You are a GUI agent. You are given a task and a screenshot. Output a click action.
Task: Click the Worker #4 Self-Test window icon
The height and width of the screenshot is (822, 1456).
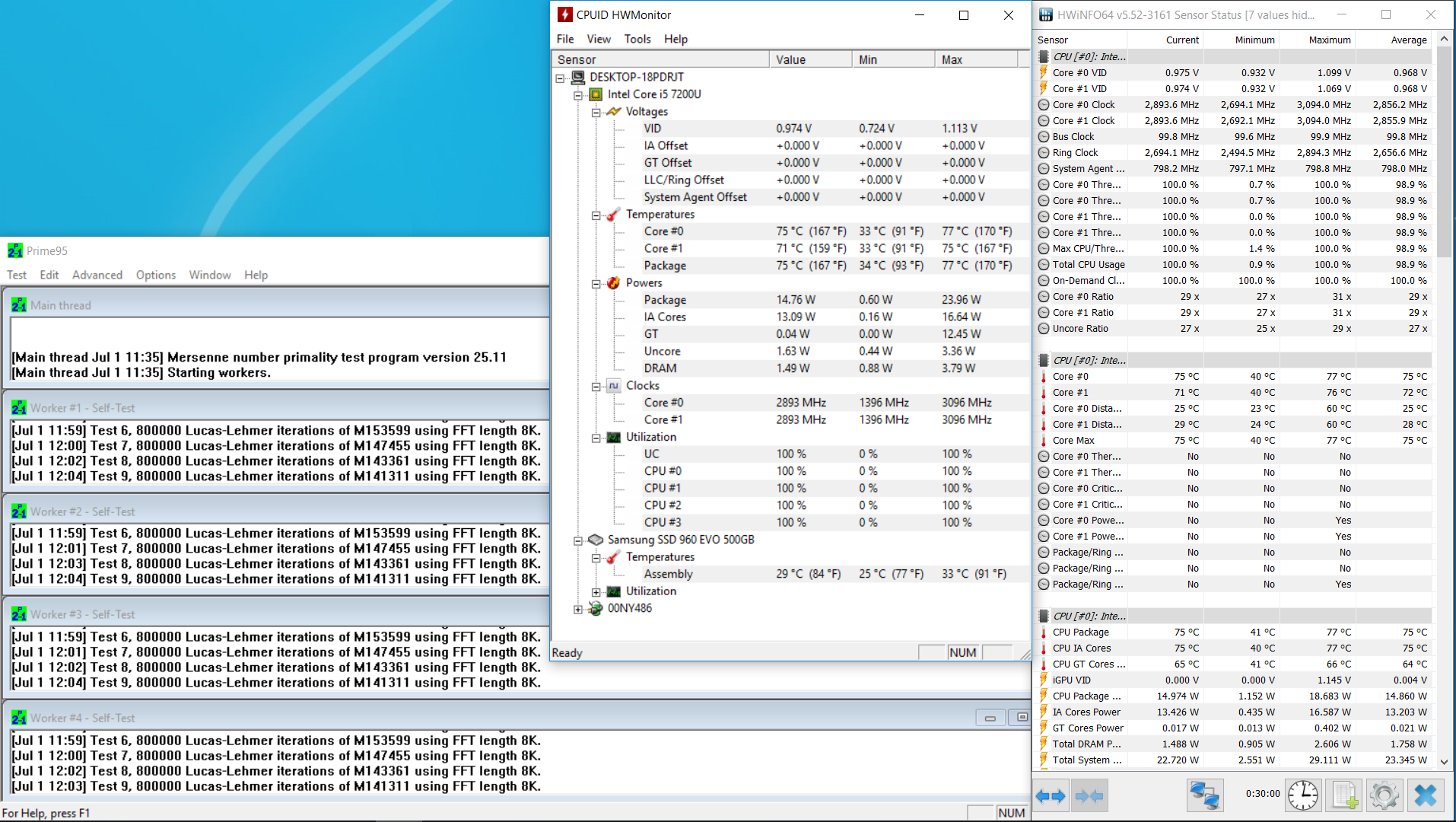click(x=19, y=718)
